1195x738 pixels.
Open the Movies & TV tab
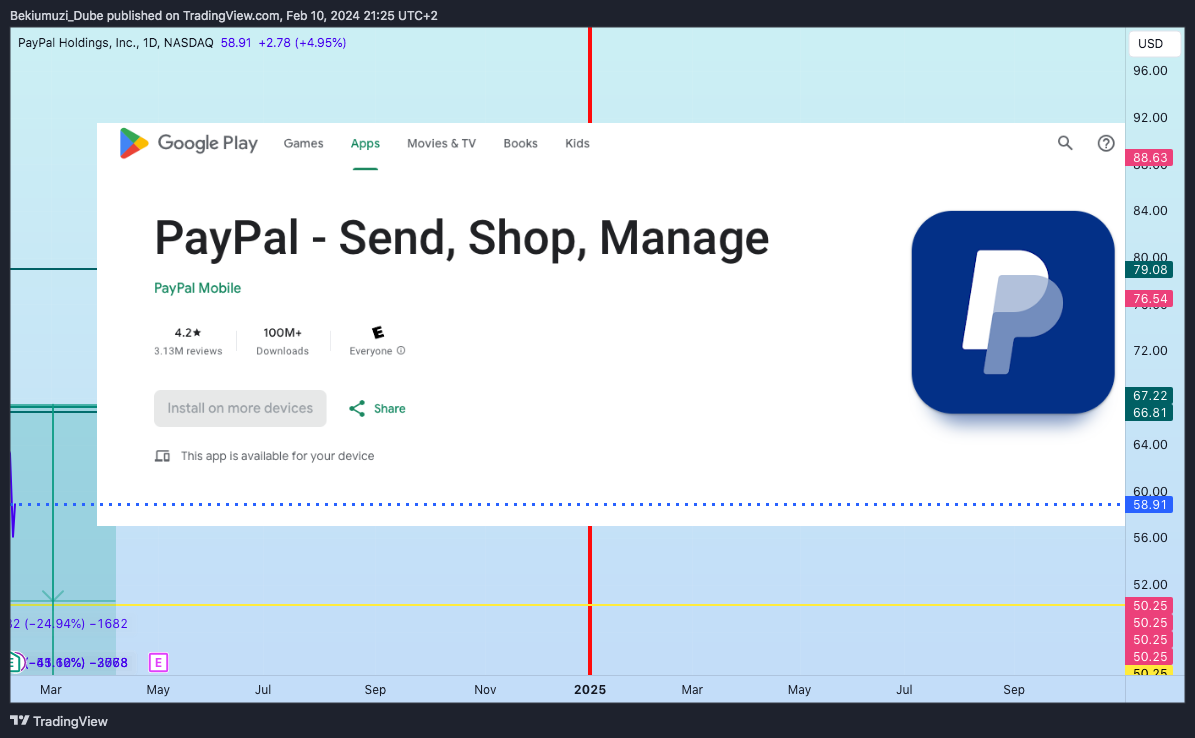pos(441,143)
